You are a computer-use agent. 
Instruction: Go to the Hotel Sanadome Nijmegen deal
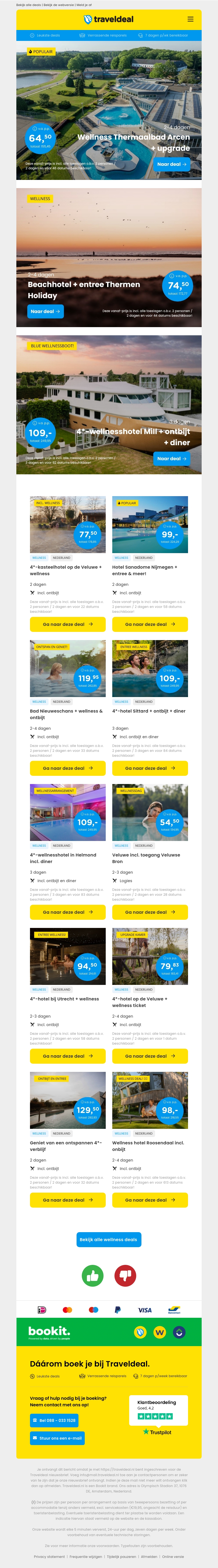pyautogui.click(x=150, y=624)
